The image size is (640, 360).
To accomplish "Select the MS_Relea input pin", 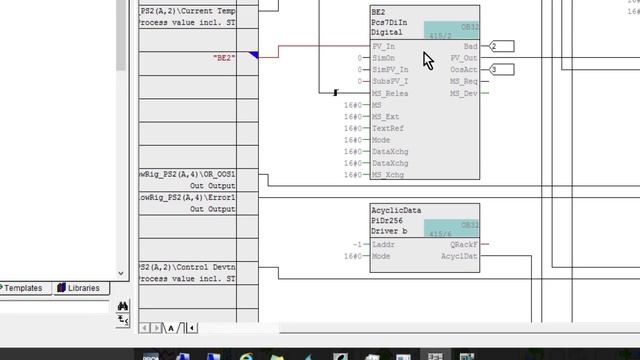I will (x=390, y=93).
